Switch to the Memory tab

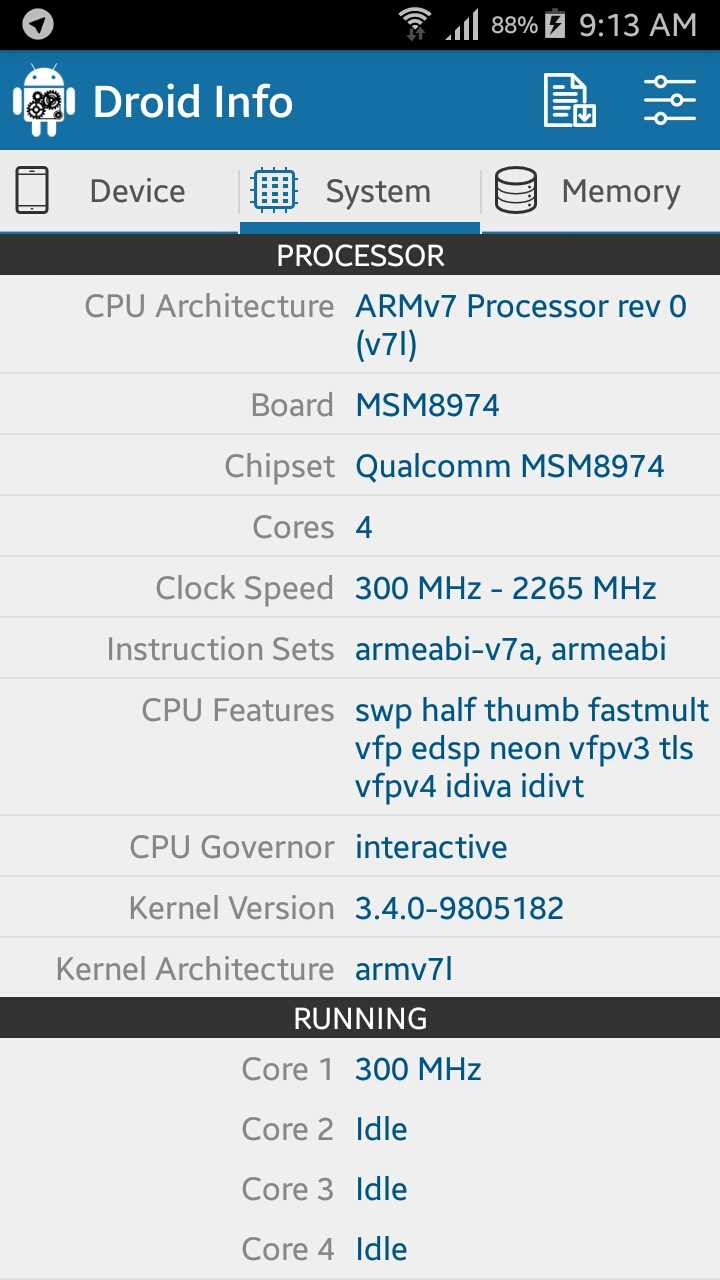(600, 191)
